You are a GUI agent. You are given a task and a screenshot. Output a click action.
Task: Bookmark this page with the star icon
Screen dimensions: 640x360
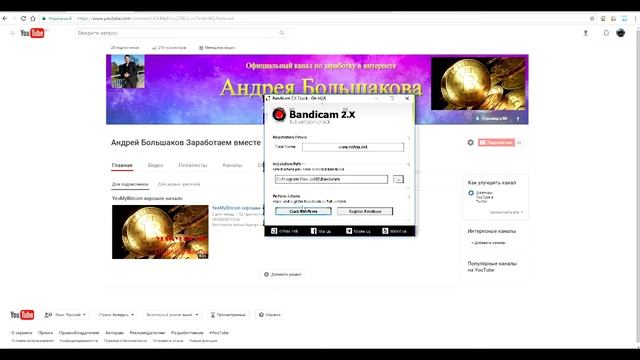pyautogui.click(x=592, y=18)
